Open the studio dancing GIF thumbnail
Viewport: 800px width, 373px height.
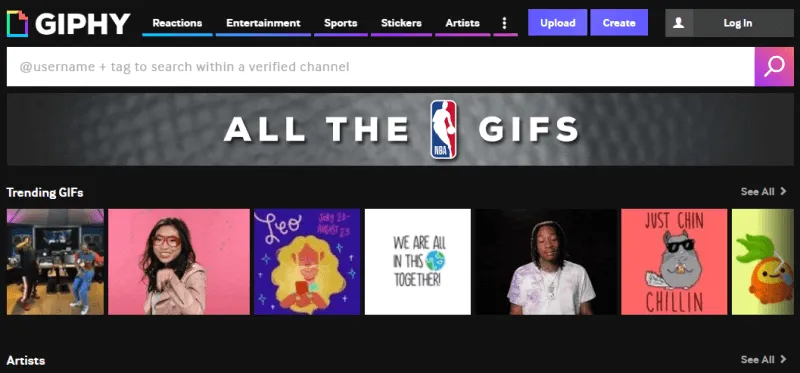(55, 262)
